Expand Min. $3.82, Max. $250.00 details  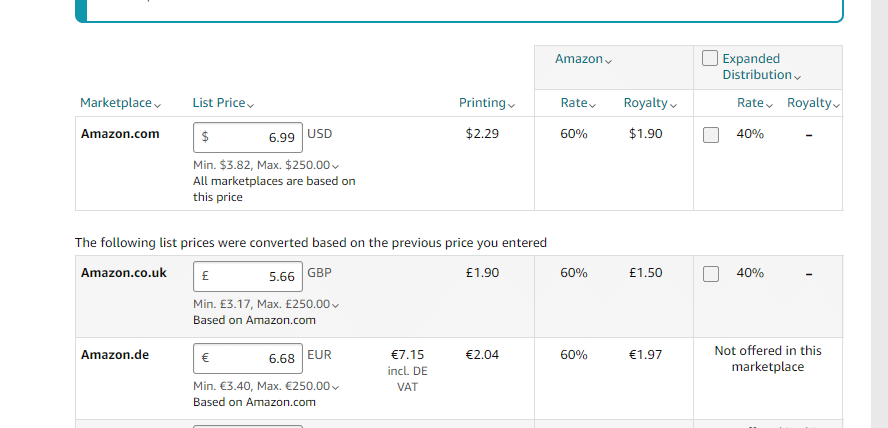(266, 165)
